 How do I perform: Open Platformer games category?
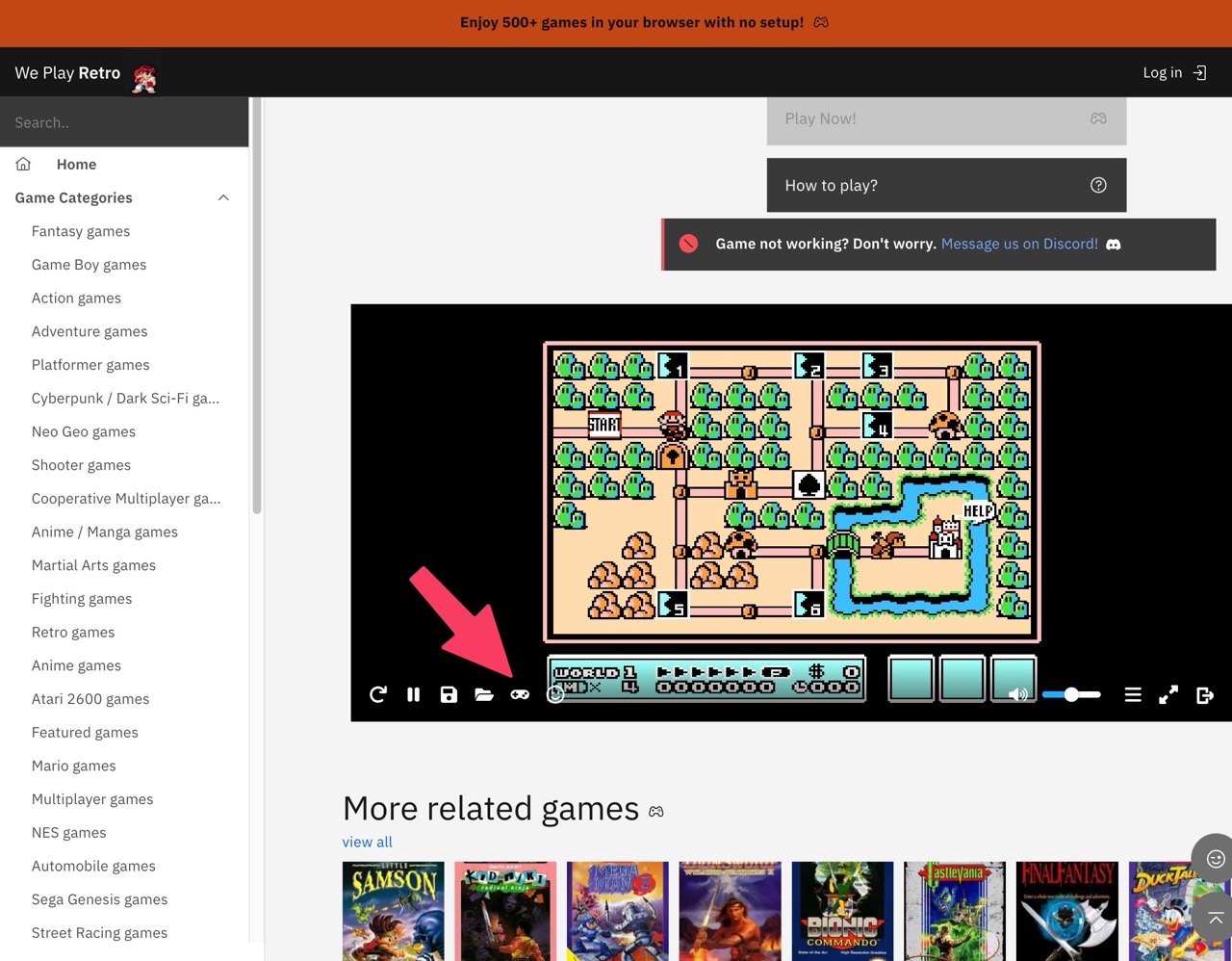click(90, 365)
